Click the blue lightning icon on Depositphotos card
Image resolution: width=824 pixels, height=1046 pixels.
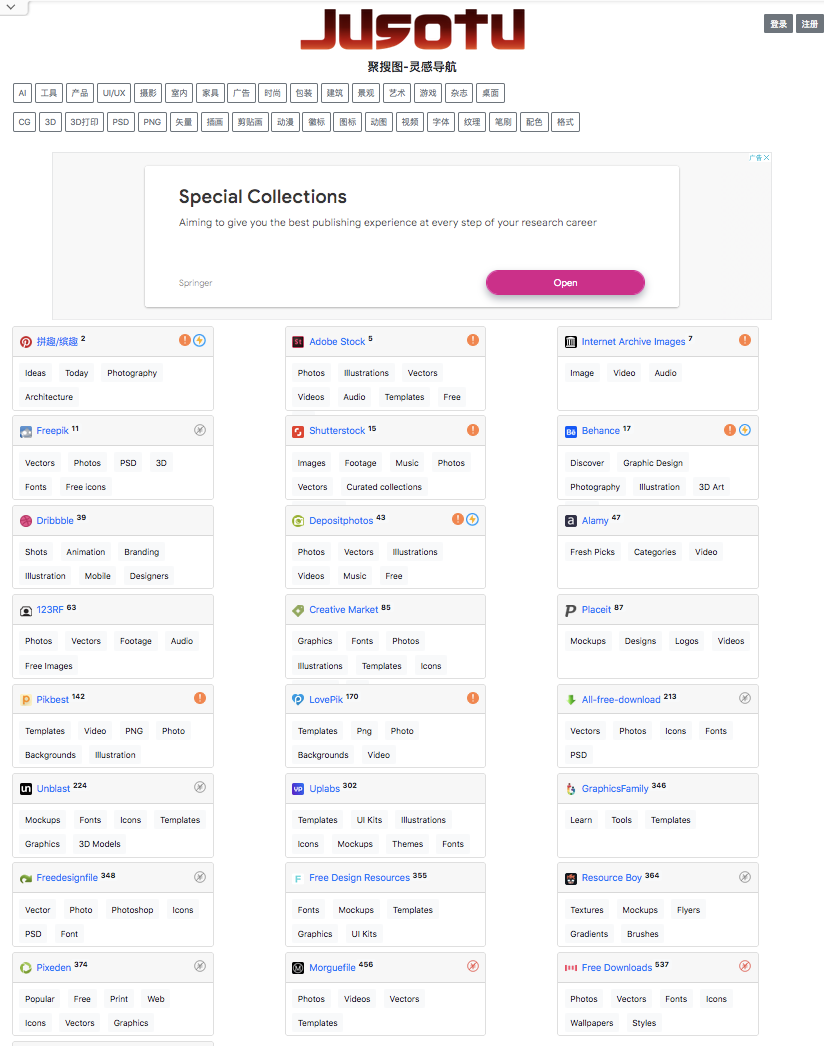[472, 519]
